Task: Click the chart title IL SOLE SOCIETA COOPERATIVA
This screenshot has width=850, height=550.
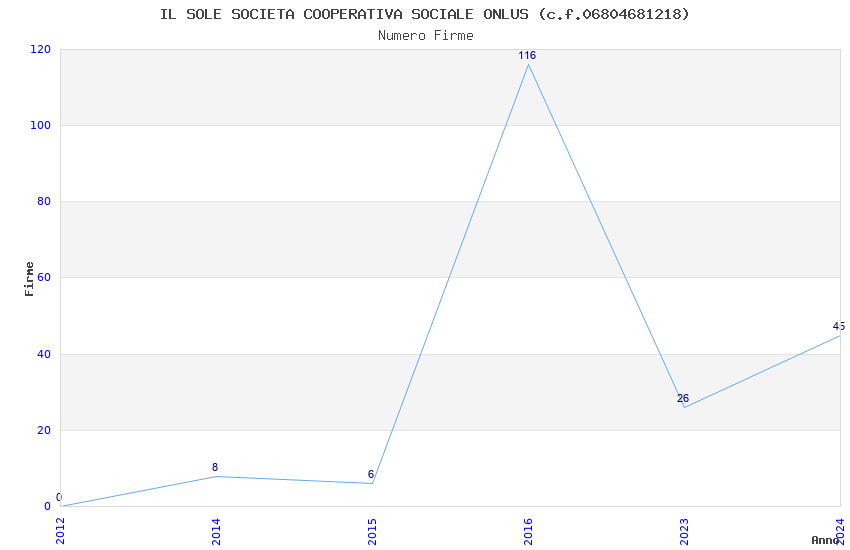Action: 424,14
